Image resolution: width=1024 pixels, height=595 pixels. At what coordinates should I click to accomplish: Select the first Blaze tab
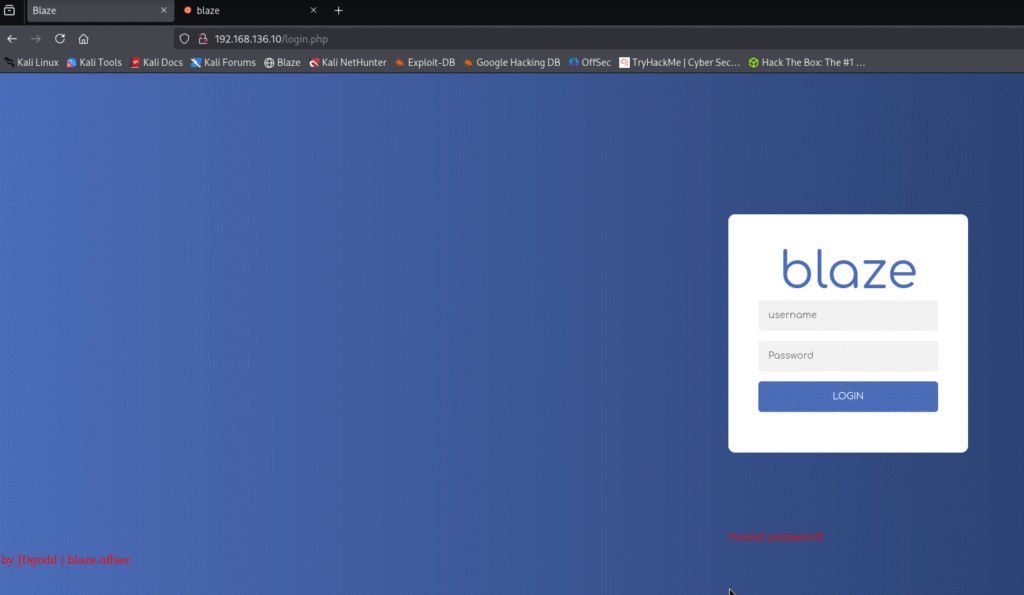90,10
